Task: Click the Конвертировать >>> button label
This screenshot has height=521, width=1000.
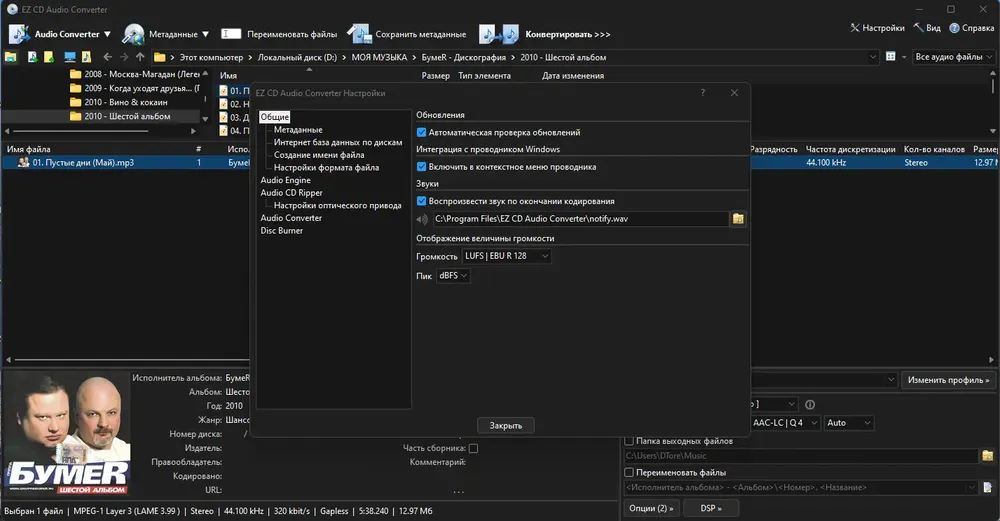Action: click(568, 34)
